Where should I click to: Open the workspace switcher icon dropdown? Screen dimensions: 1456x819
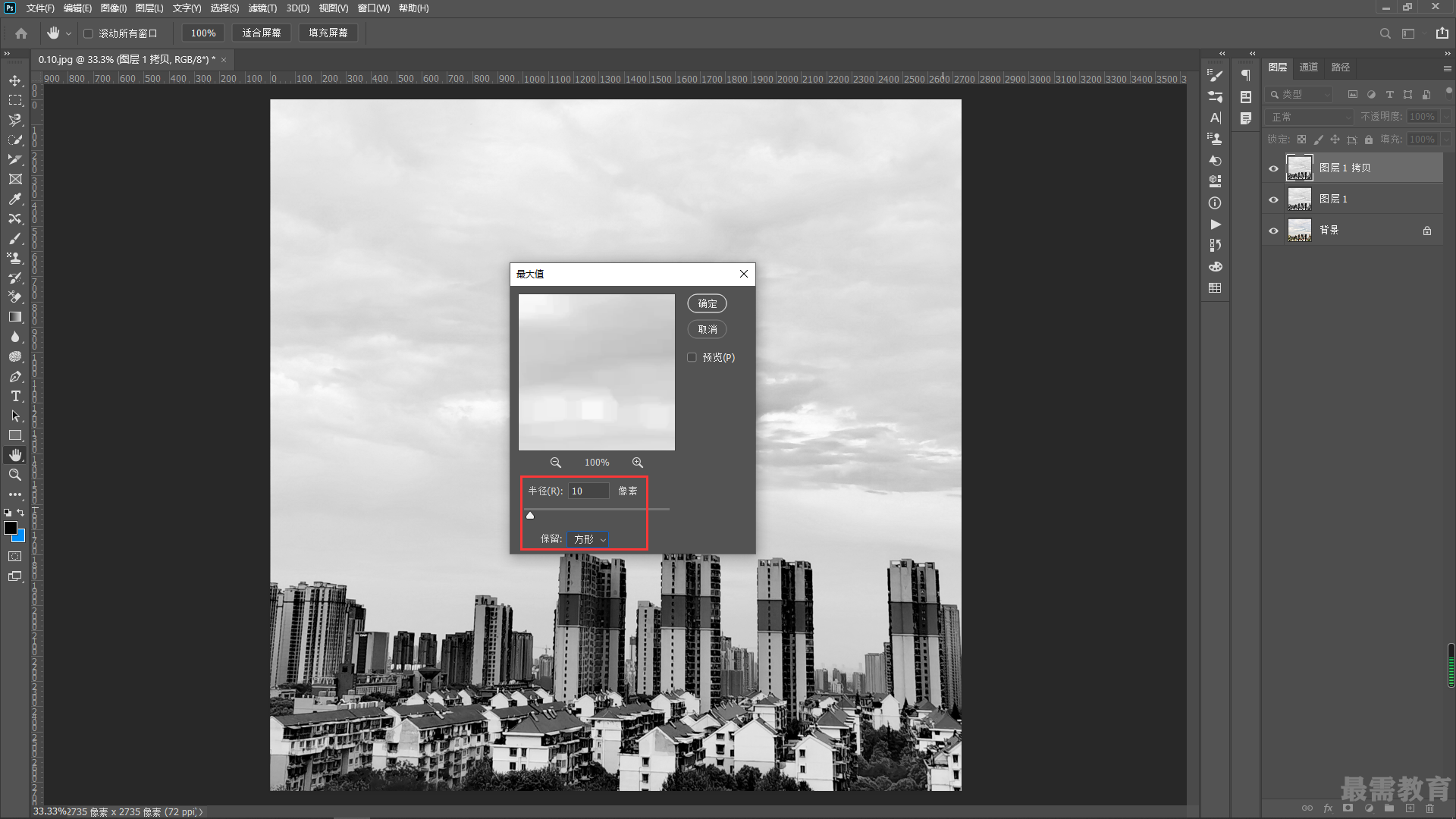click(1408, 33)
